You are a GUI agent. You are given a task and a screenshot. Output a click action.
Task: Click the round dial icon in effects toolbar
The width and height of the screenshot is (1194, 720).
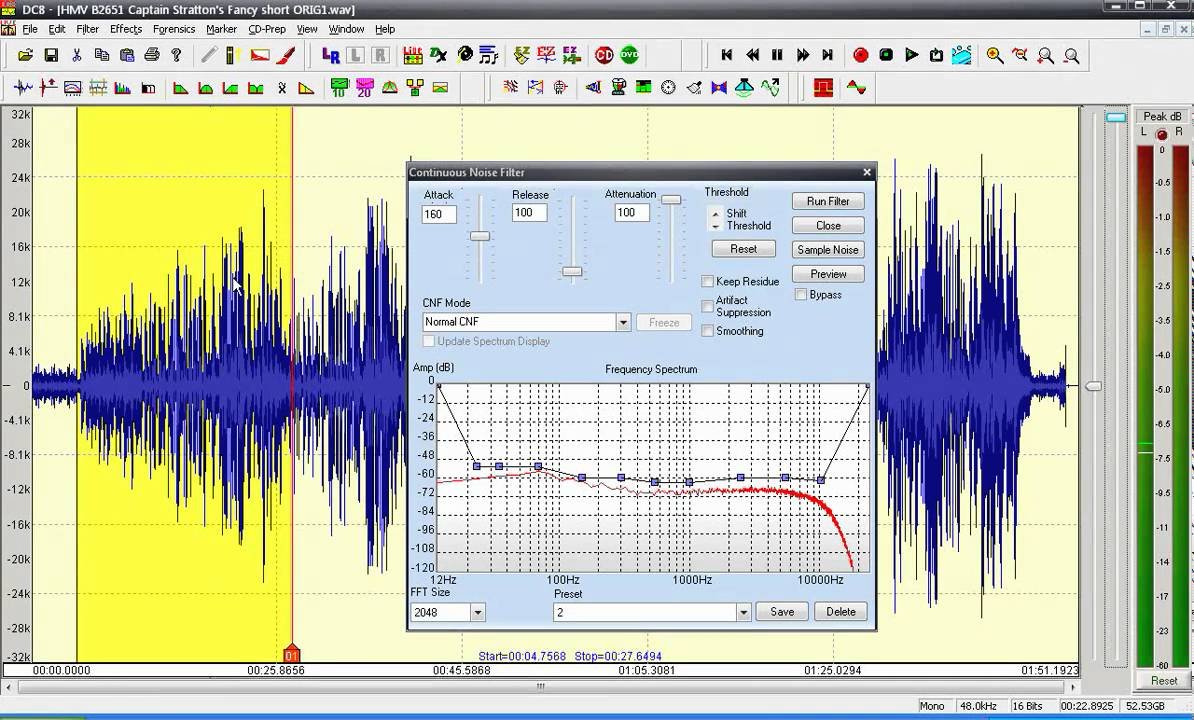(668, 88)
